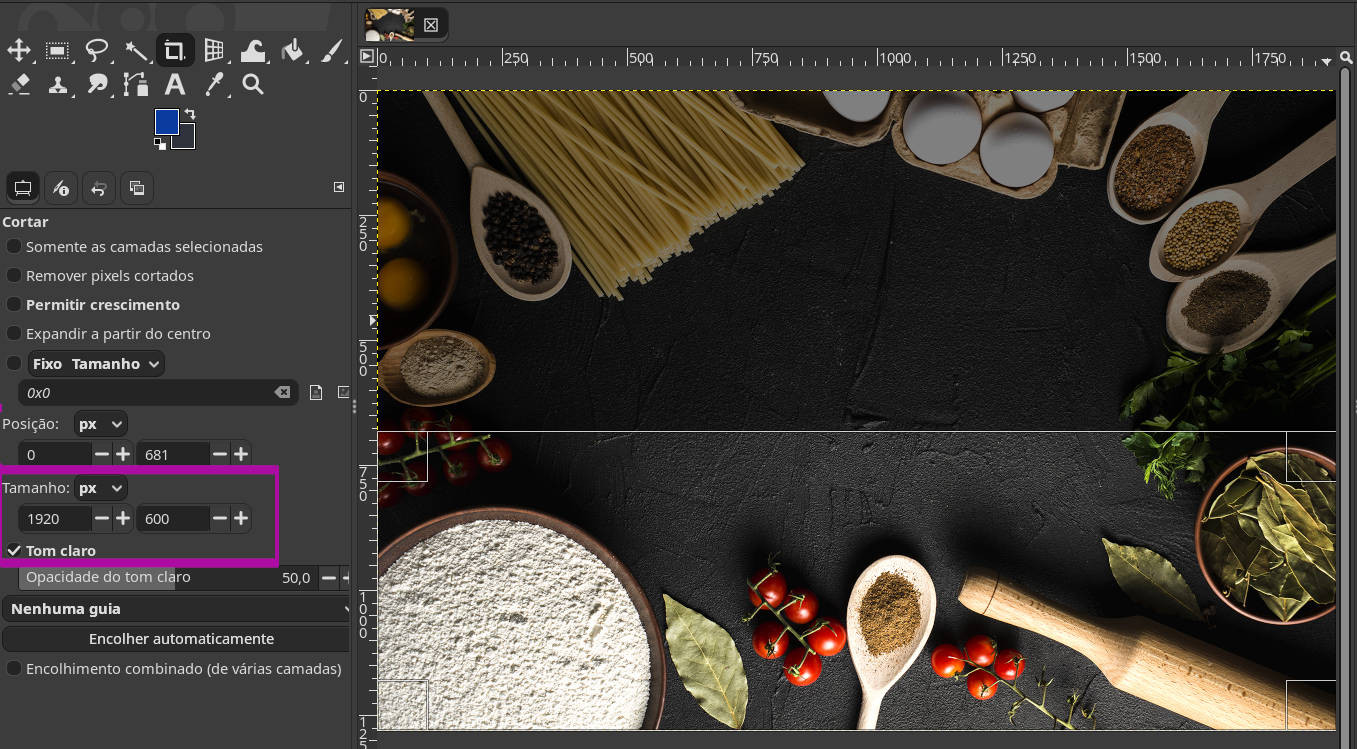This screenshot has width=1357, height=749.
Task: Select the Smudge tool
Action: point(97,85)
